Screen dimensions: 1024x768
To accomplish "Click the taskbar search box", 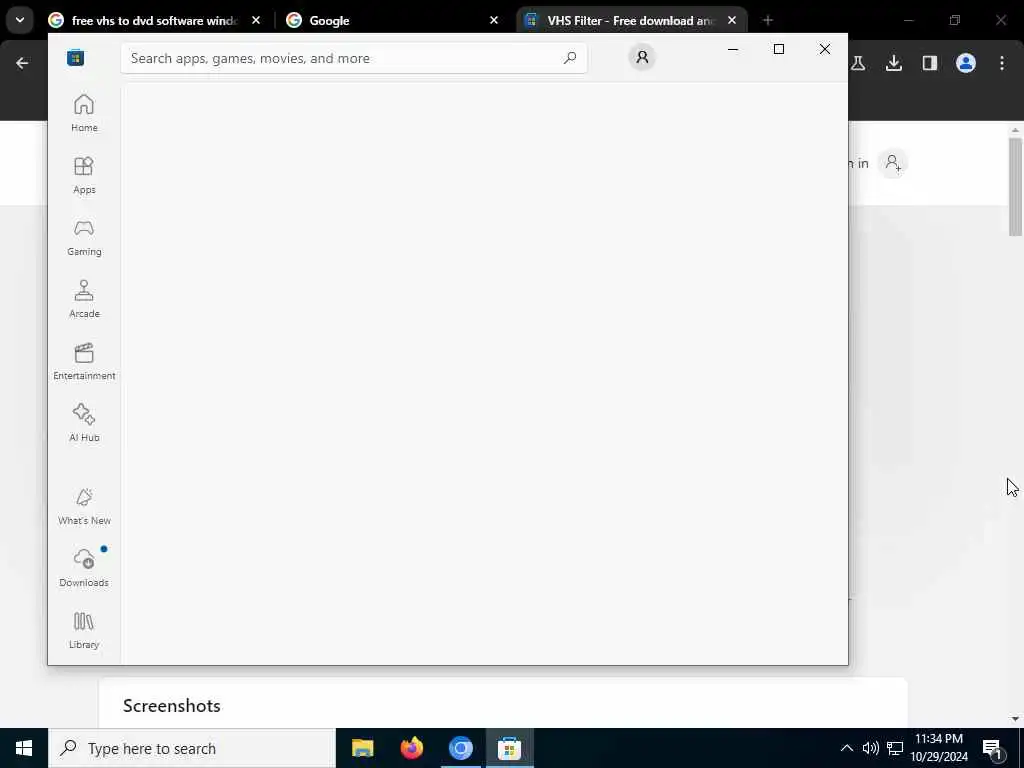I will (x=192, y=748).
